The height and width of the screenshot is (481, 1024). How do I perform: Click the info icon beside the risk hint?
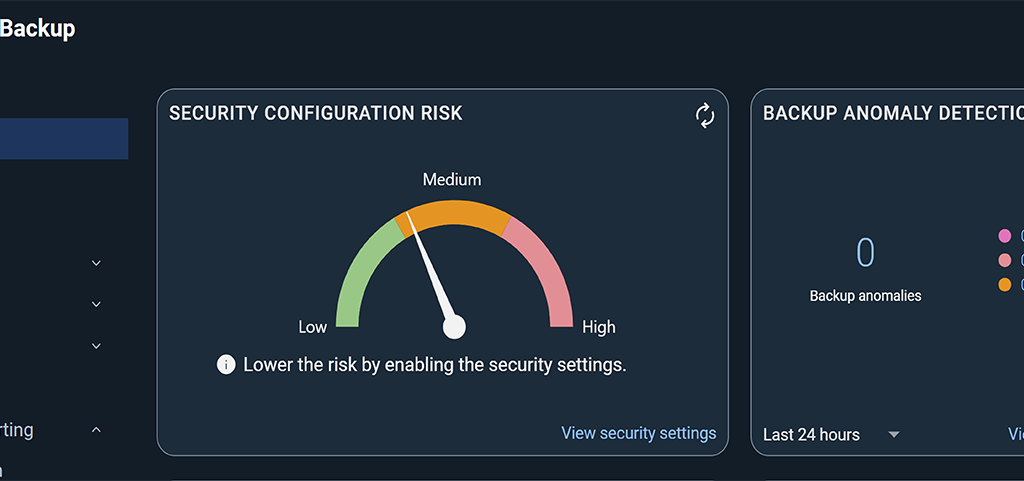[227, 365]
